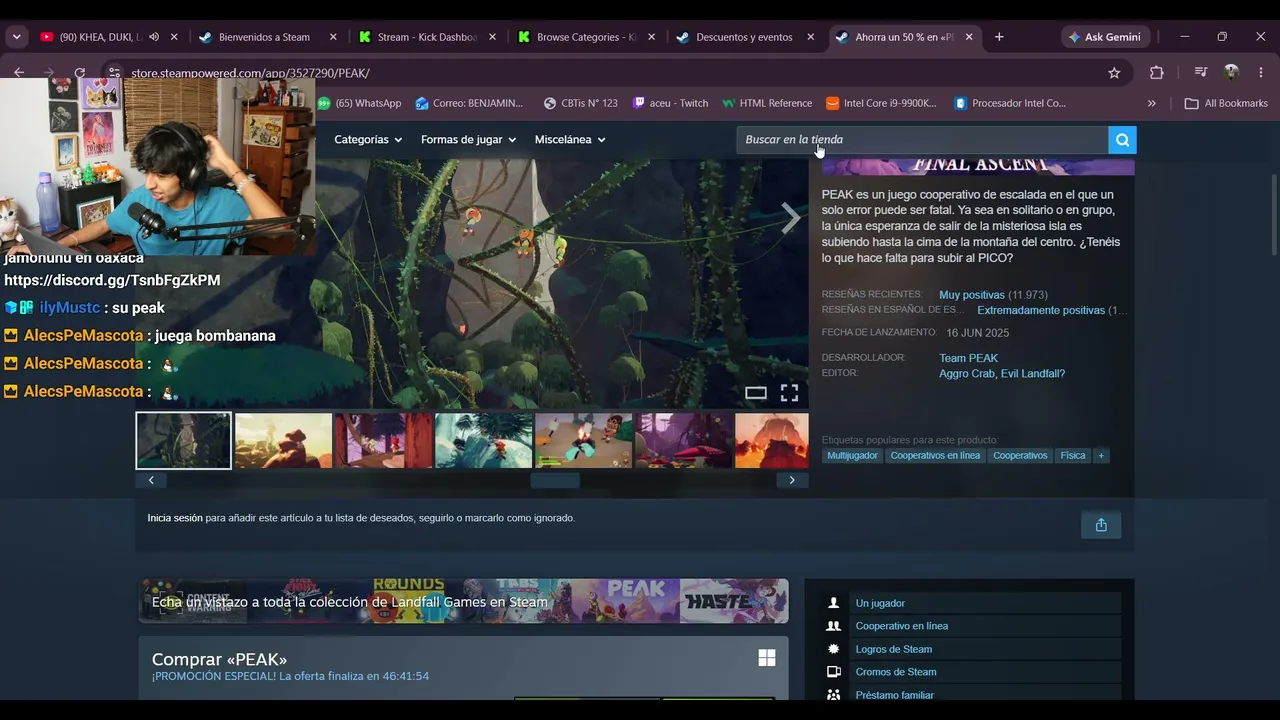This screenshot has width=1280, height=720.
Task: Select the second thumbnail with the orange sky
Action: [283, 441]
